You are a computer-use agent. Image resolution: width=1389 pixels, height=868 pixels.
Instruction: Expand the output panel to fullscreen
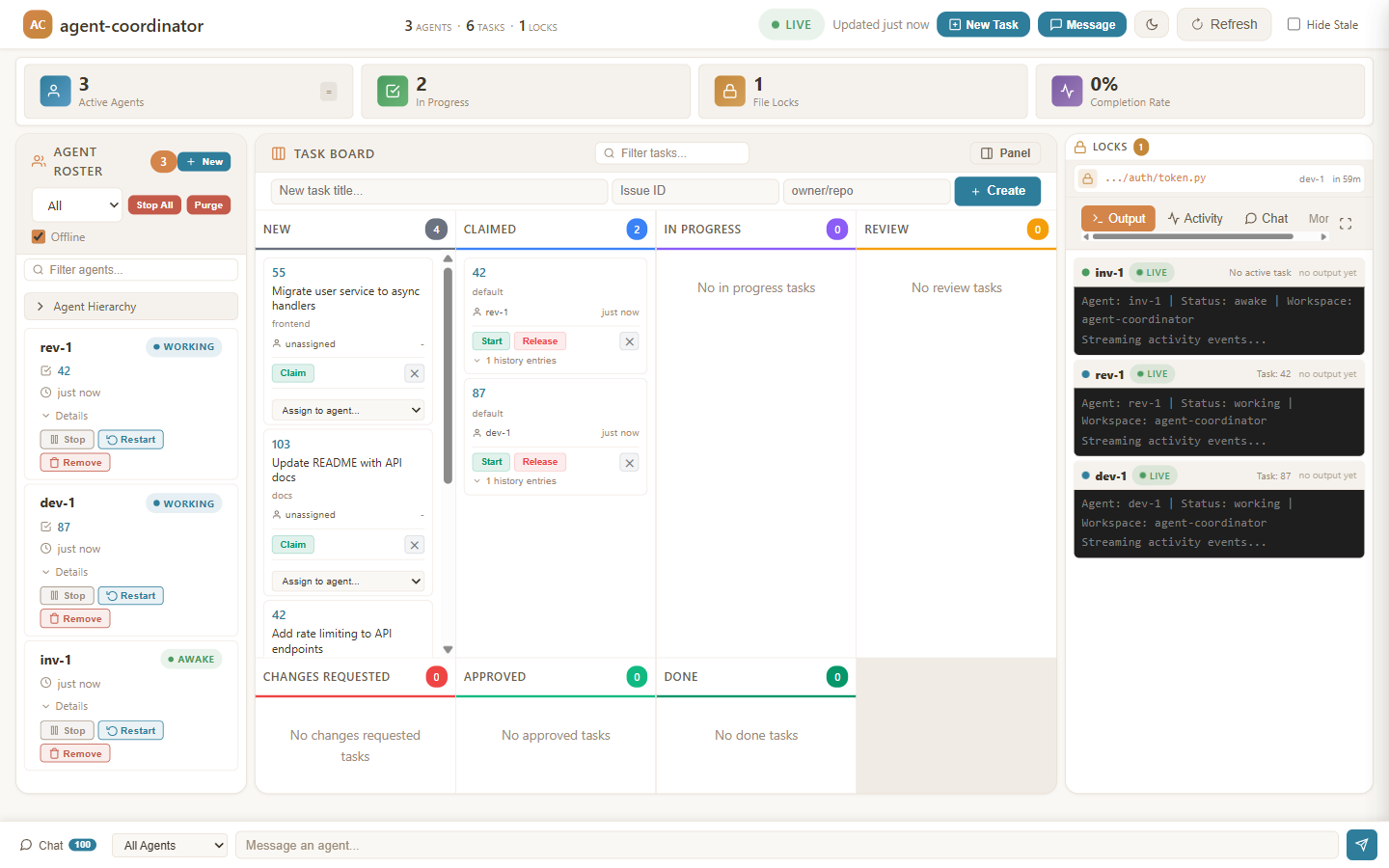coord(1346,224)
